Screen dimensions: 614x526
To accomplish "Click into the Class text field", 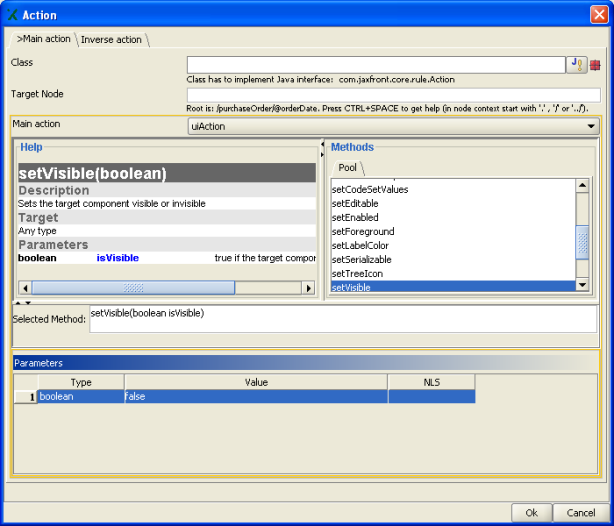I will click(x=376, y=64).
